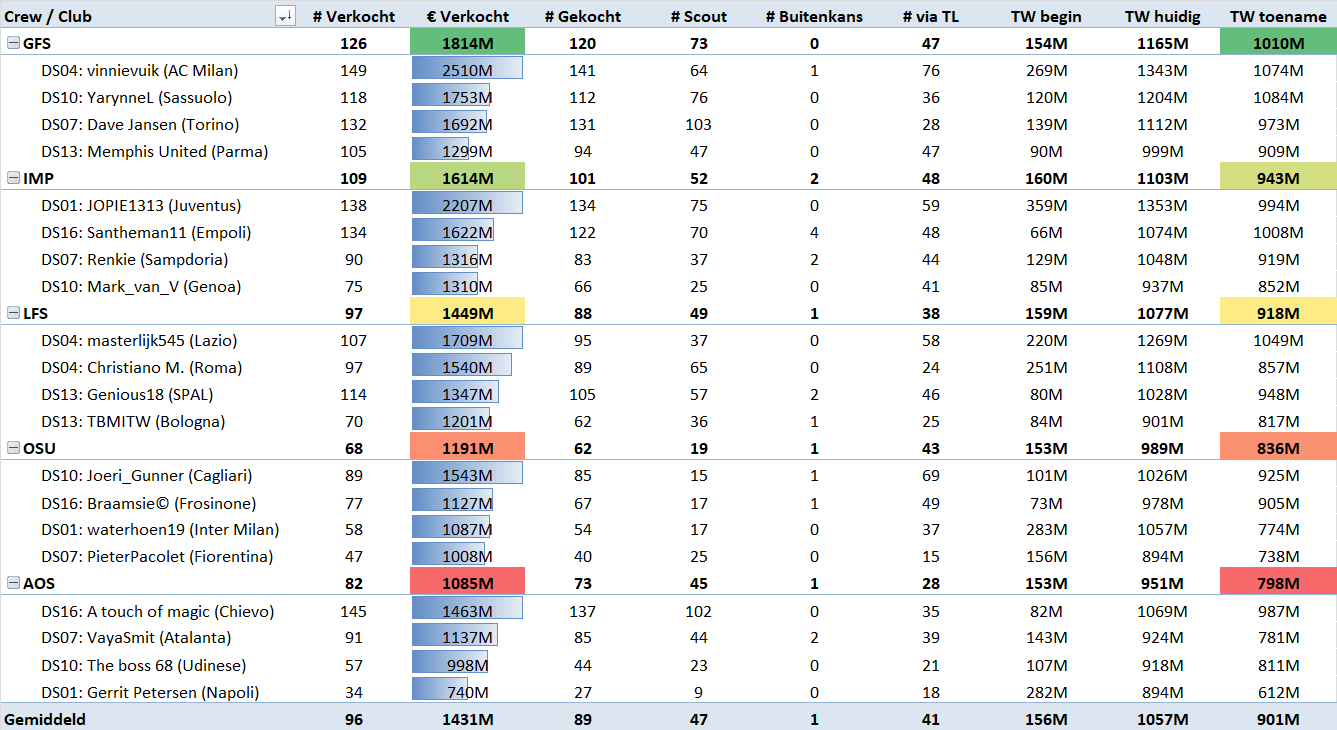Click # Scout value 103 for Dave Jansen

click(x=699, y=124)
